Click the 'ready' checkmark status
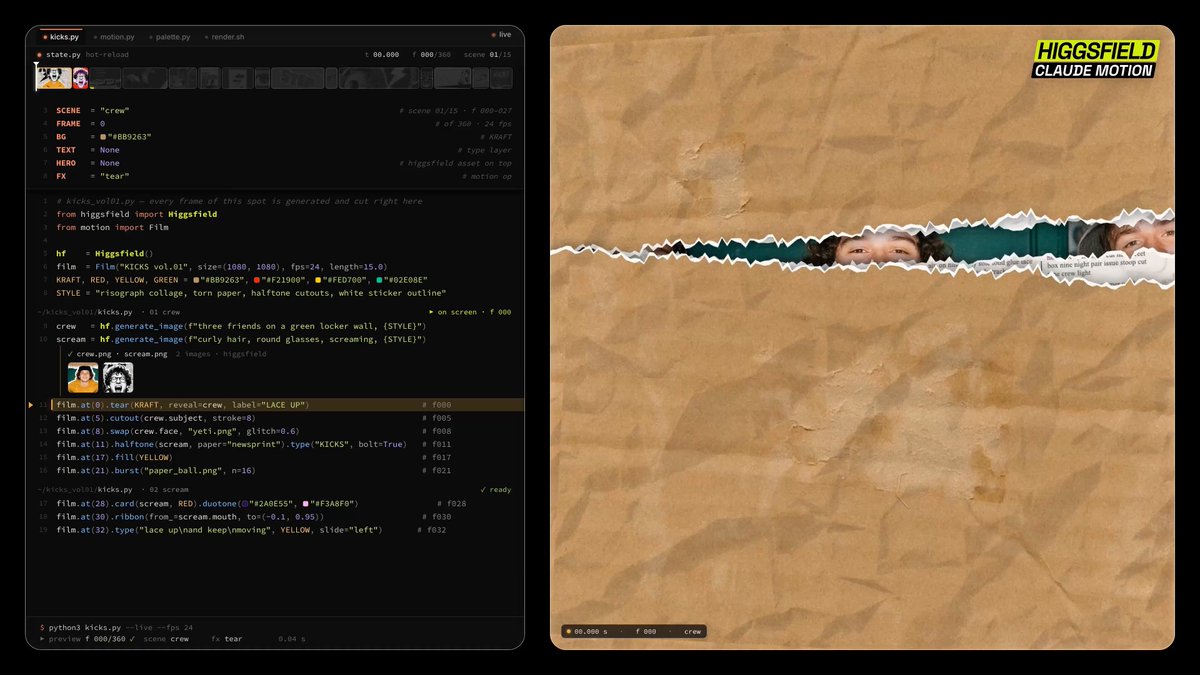The image size is (1200, 675). pos(483,490)
